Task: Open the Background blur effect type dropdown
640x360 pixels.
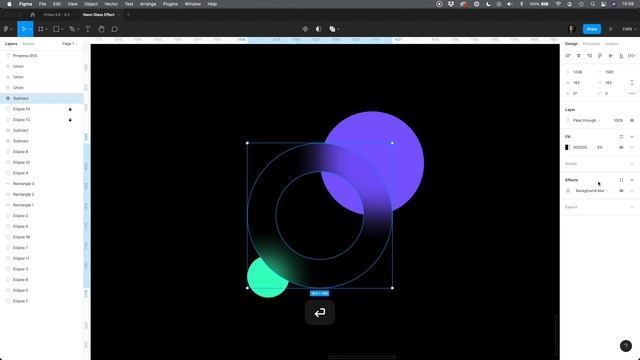Action: [x=592, y=191]
